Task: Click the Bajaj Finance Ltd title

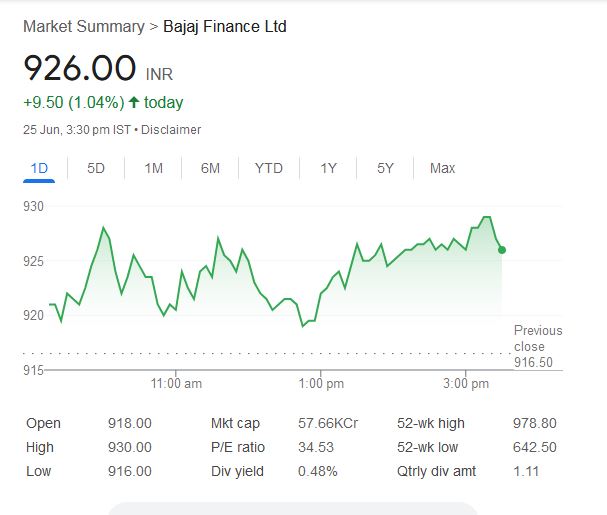Action: coord(225,26)
